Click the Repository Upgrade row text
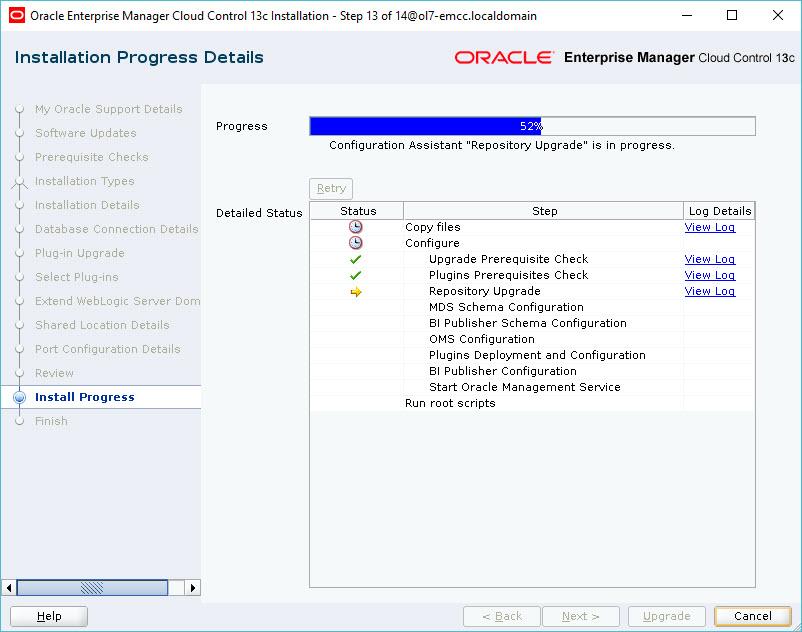802x632 pixels. [x=484, y=291]
